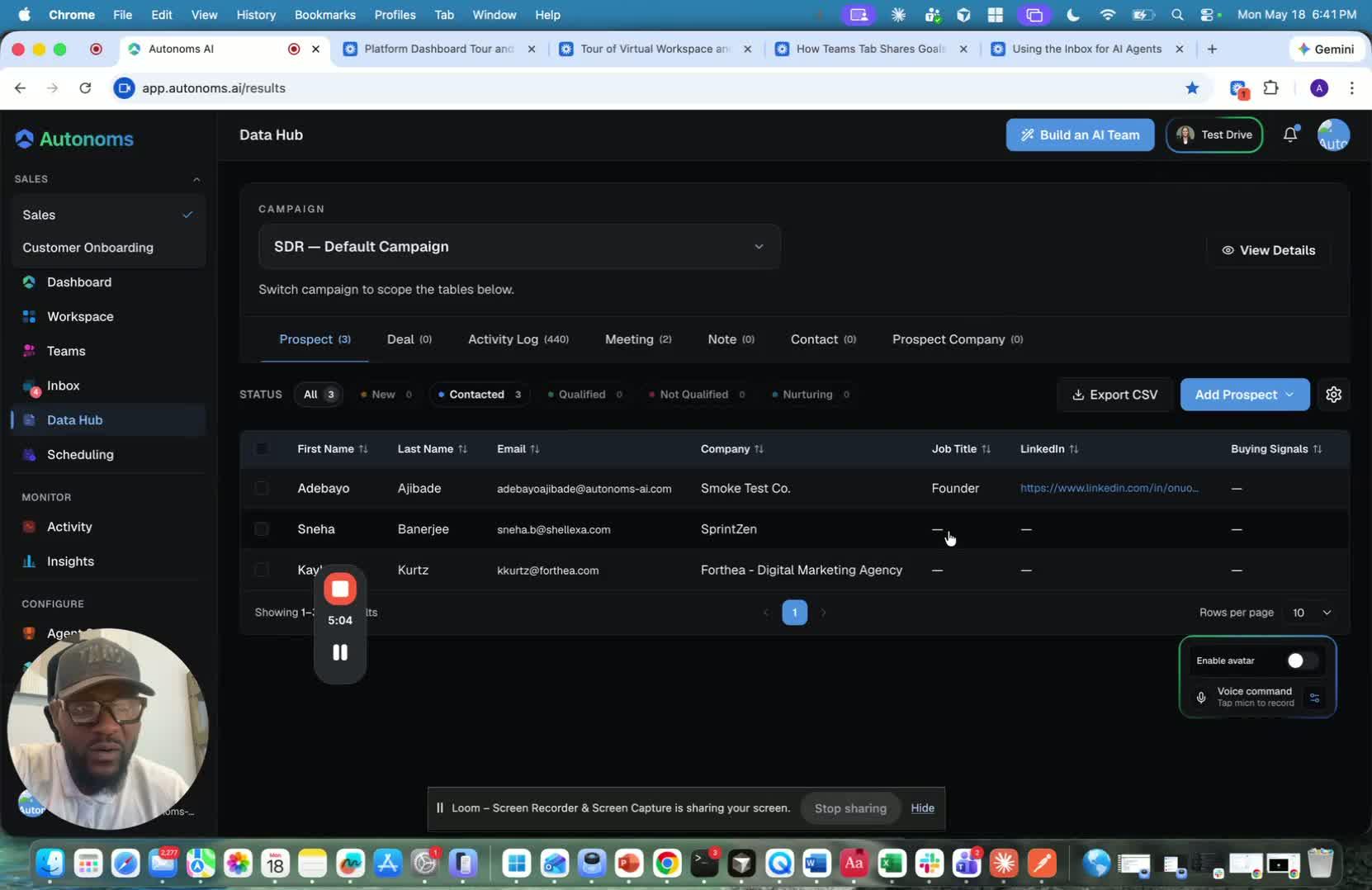Sort by Last Name column

click(x=433, y=449)
